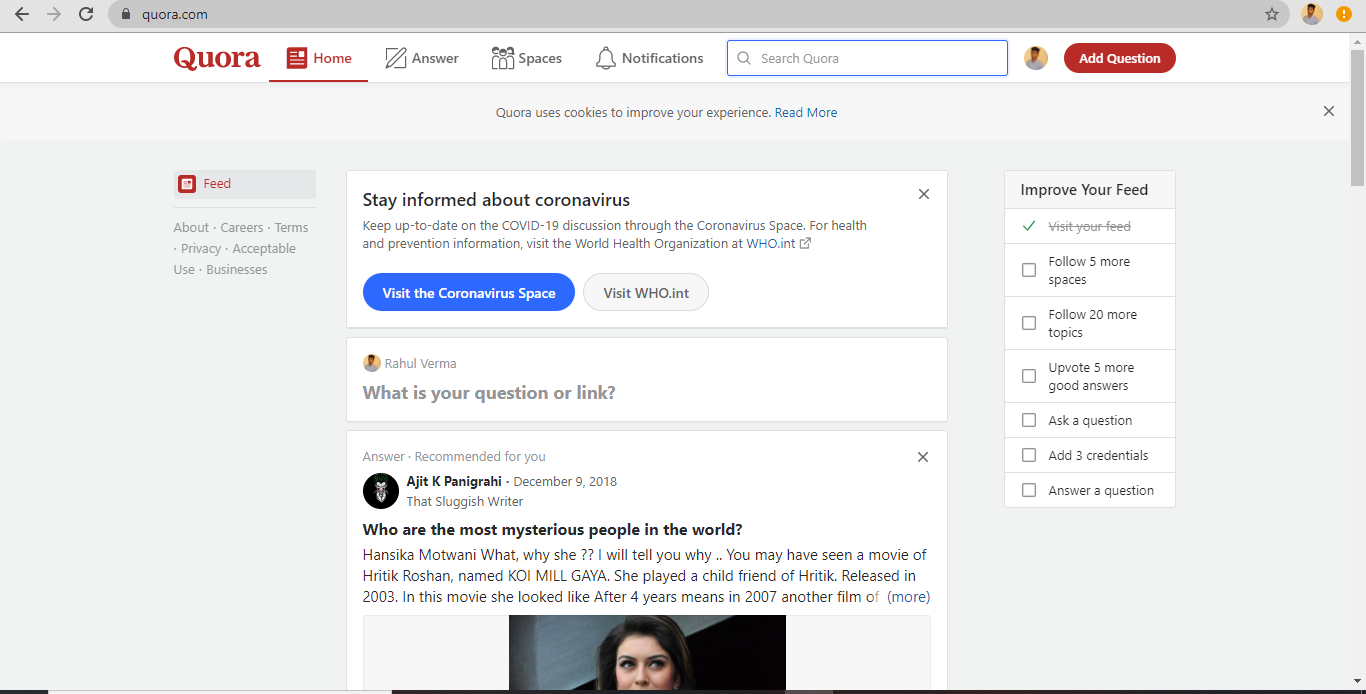Viewport: 1366px width, 694px height.
Task: Click the About footer link
Action: (x=191, y=228)
